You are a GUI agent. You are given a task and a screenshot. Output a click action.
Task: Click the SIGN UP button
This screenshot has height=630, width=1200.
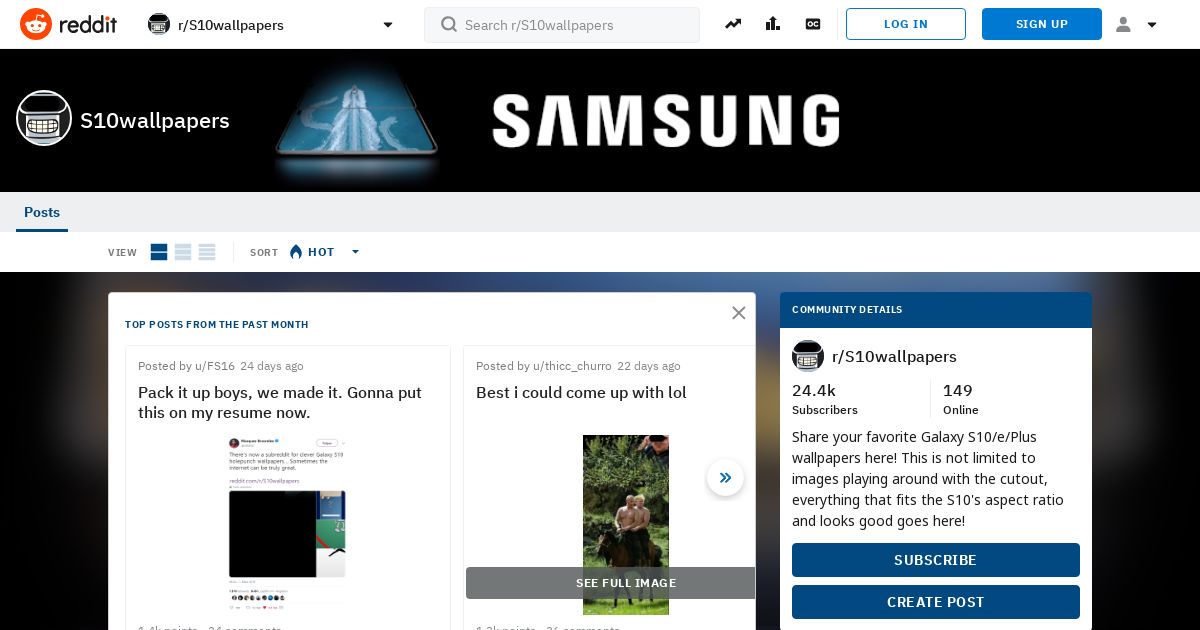[x=1042, y=24]
